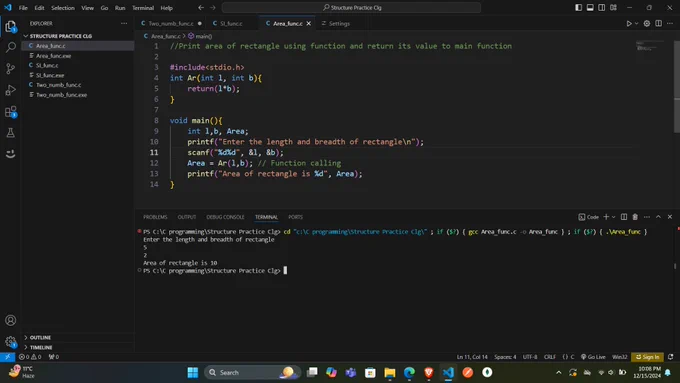This screenshot has width=680, height=383.
Task: Open the File menu
Action: [23, 8]
